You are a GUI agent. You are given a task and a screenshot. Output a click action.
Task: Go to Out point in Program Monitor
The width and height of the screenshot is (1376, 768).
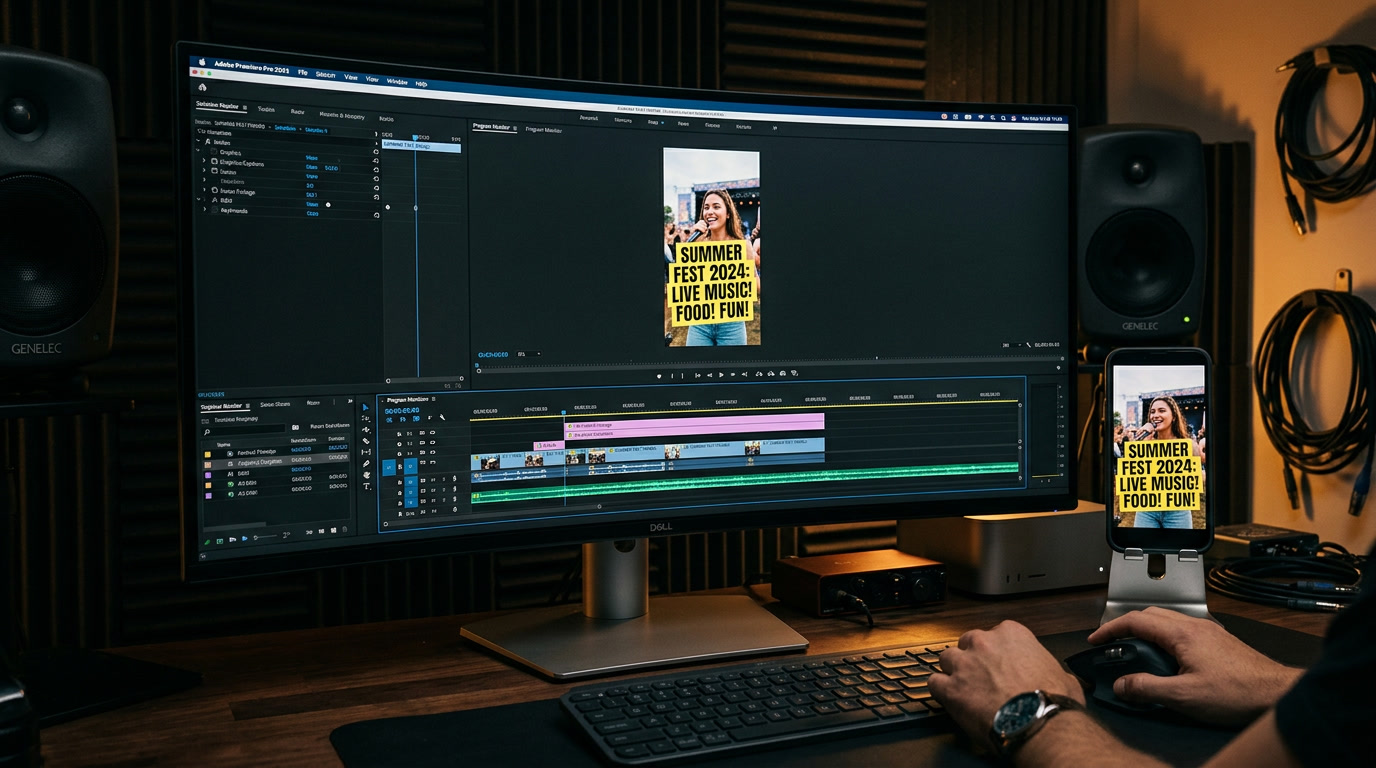745,375
